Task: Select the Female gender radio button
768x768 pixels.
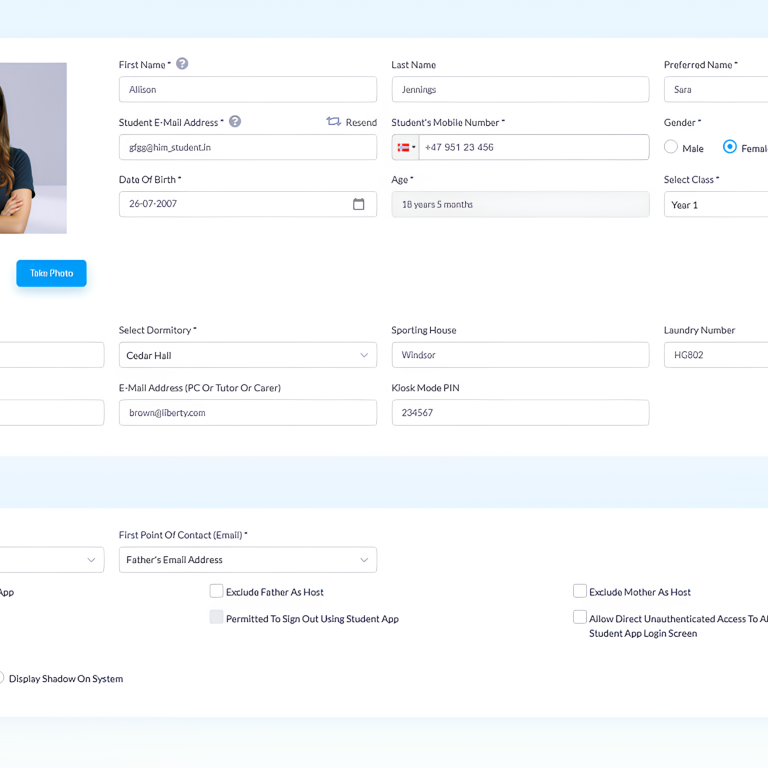Action: (730, 147)
